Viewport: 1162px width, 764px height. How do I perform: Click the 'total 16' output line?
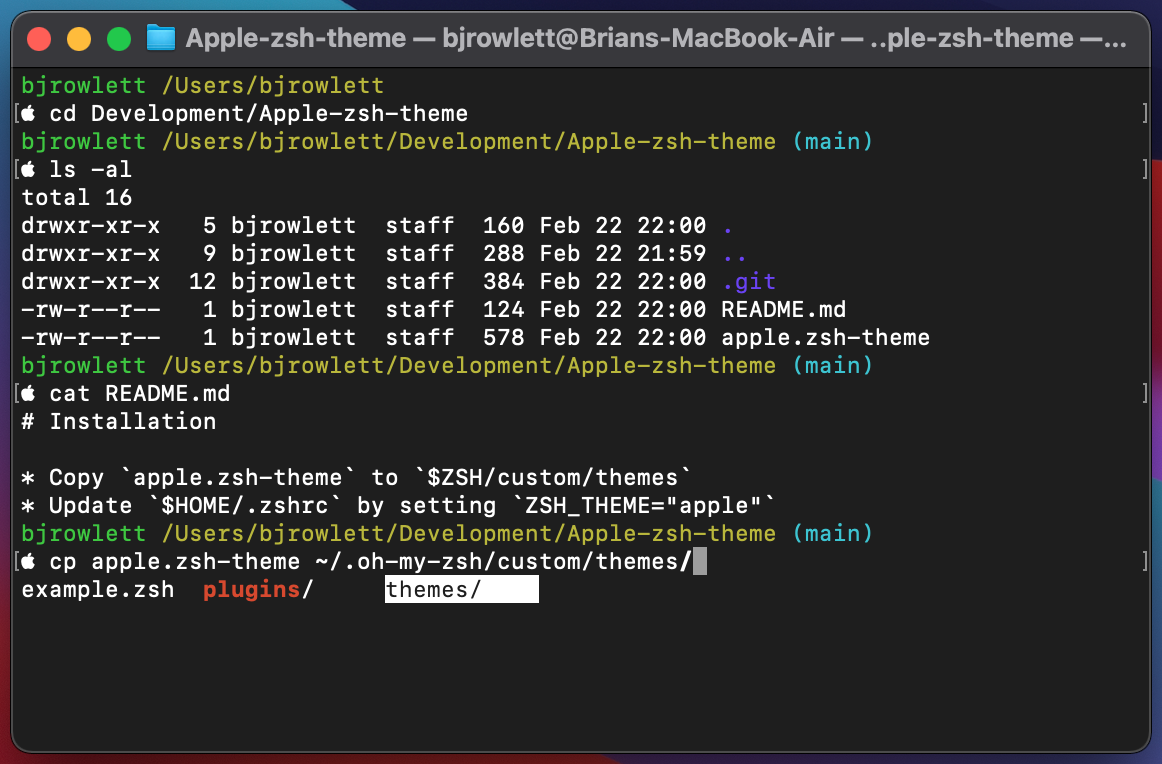[x=77, y=198]
